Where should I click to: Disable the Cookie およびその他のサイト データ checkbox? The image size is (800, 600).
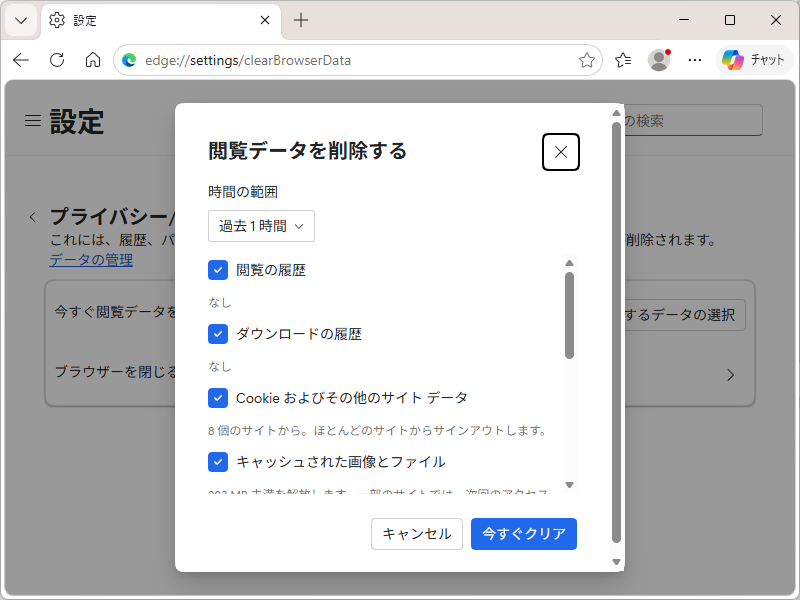click(x=218, y=398)
